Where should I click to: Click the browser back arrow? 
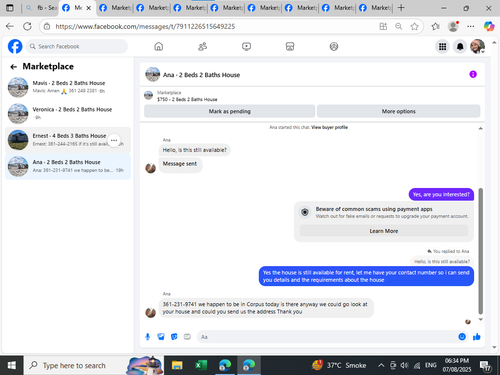[10, 26]
